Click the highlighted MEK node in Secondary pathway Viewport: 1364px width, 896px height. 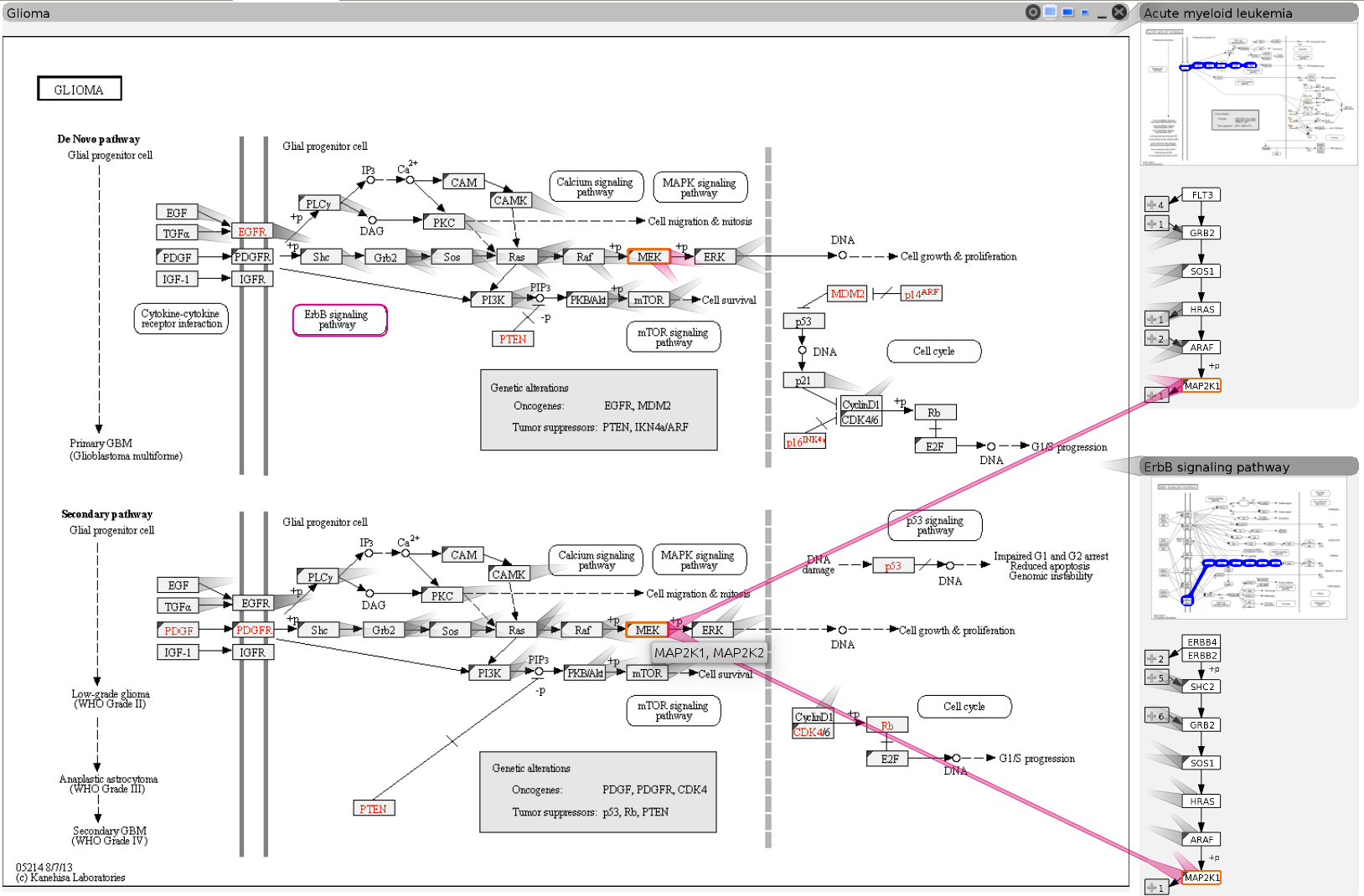click(x=647, y=630)
